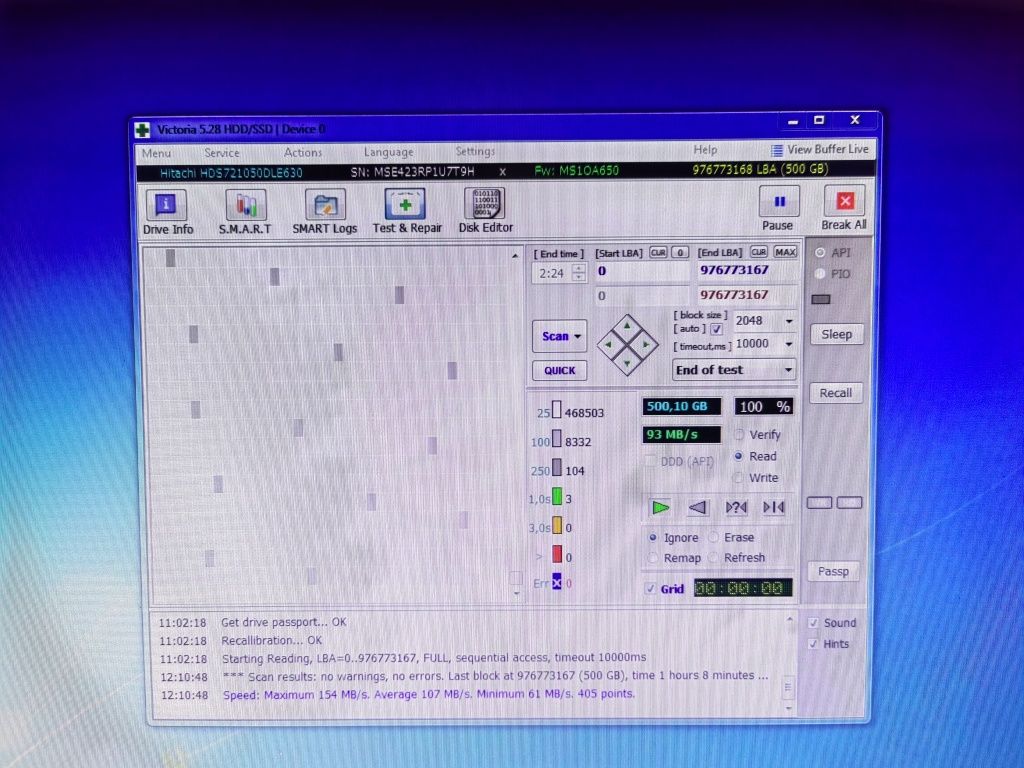The height and width of the screenshot is (768, 1024).
Task: Click the blue Err block marker
Action: pyautogui.click(x=556, y=581)
